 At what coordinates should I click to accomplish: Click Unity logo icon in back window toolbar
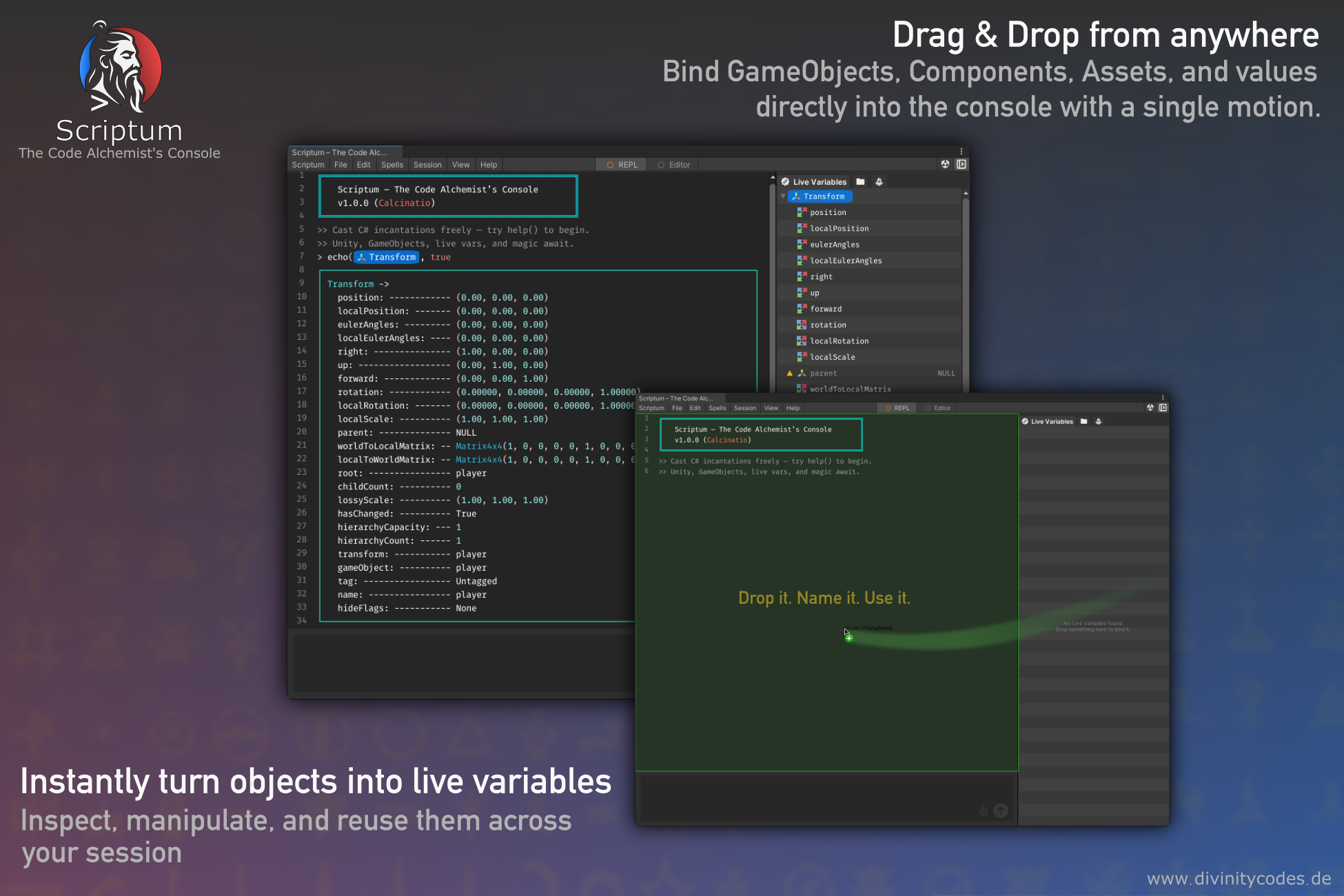pos(945,164)
